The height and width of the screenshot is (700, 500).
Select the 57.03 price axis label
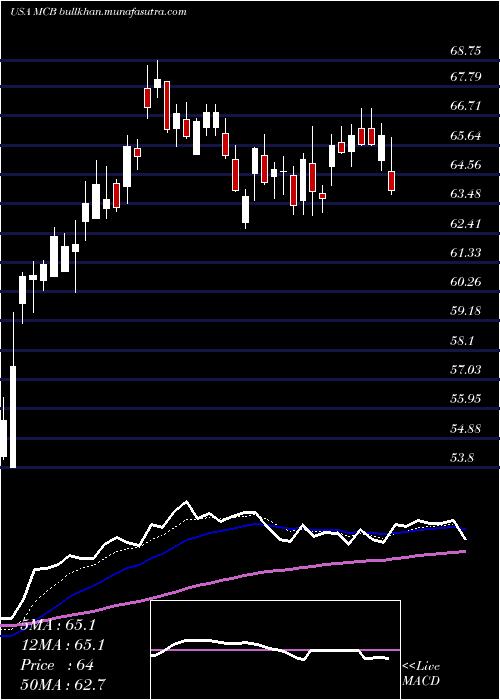pos(466,370)
